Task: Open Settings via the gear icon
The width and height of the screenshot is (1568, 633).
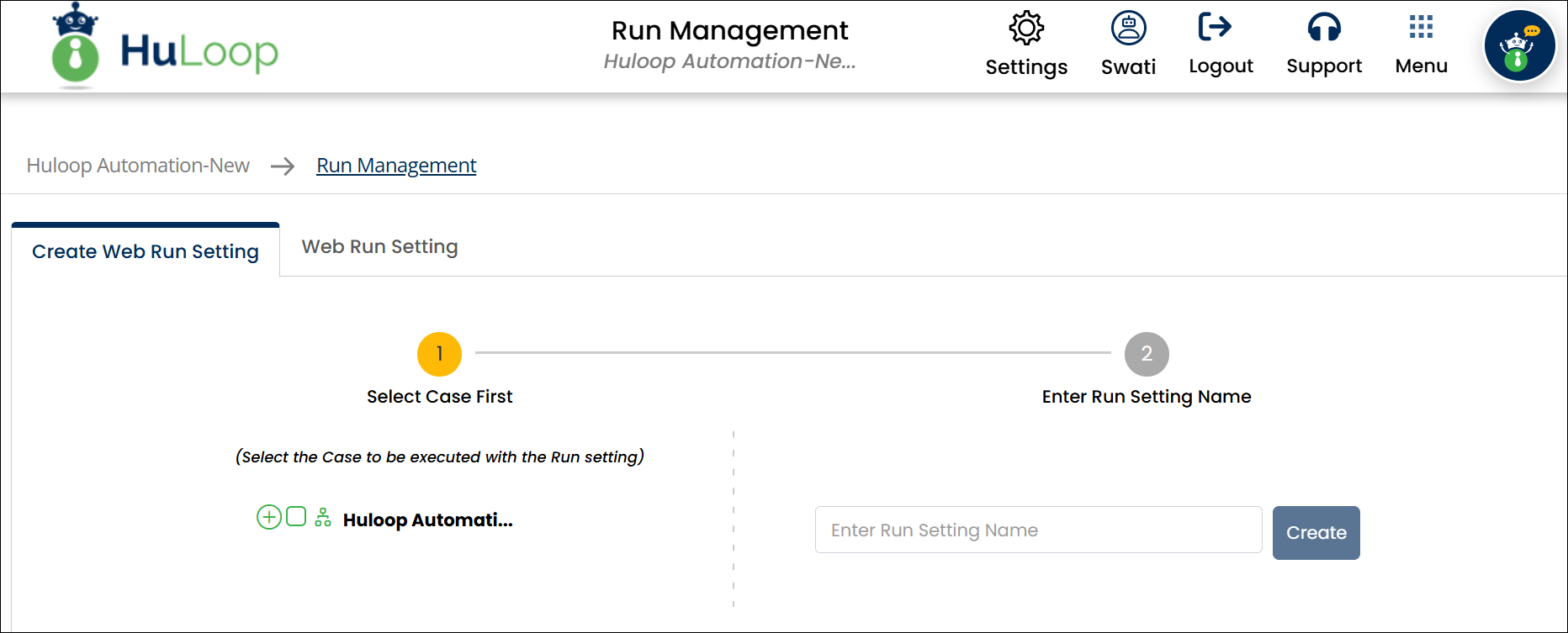Action: click(x=1026, y=29)
